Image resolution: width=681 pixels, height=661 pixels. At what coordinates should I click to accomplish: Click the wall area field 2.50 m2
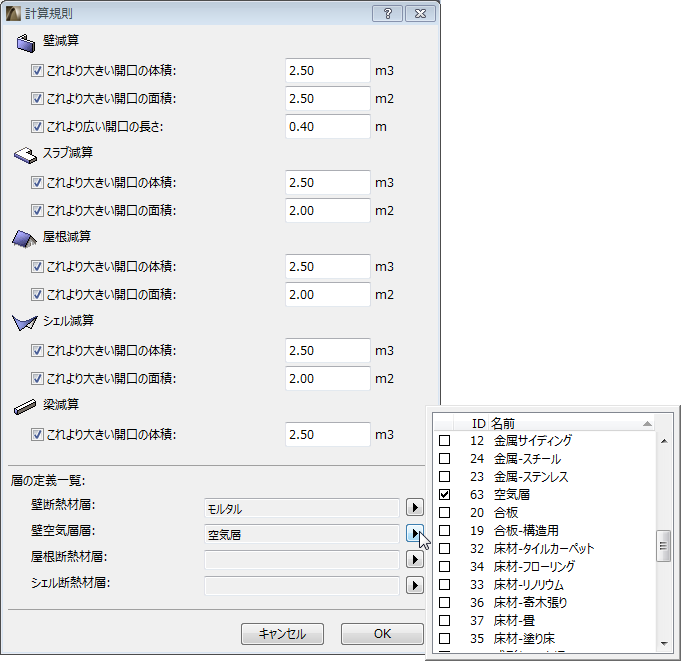pyautogui.click(x=328, y=99)
